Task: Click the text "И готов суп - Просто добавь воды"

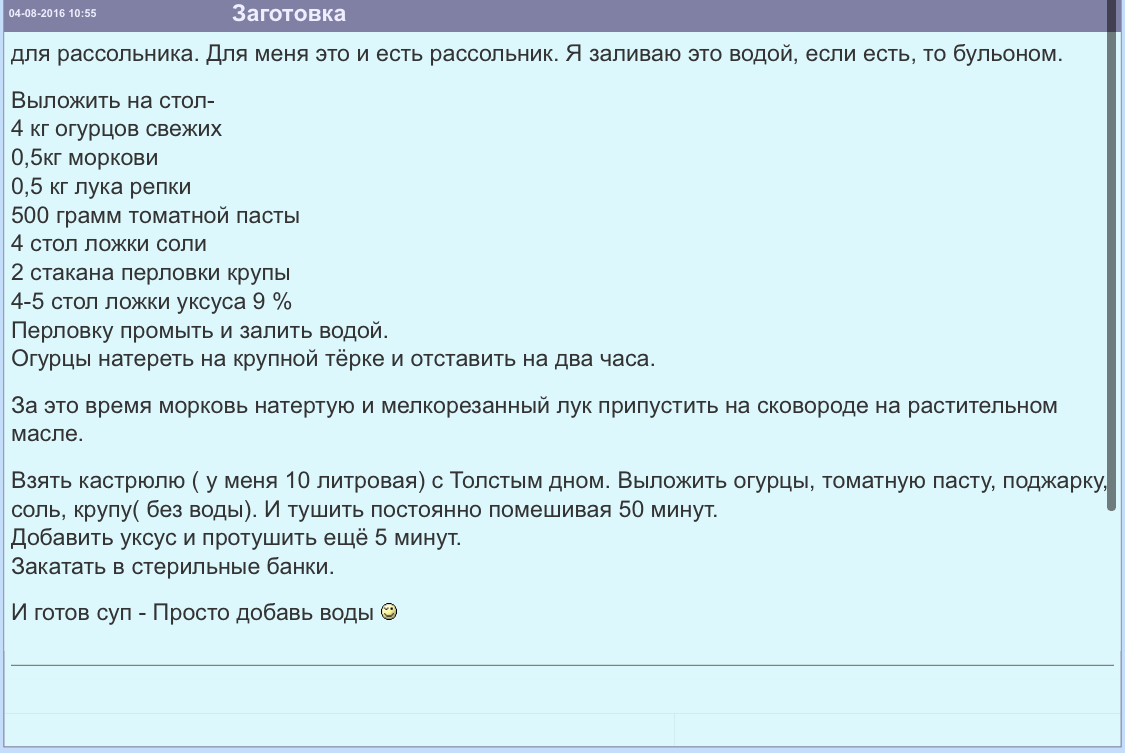Action: click(x=192, y=612)
